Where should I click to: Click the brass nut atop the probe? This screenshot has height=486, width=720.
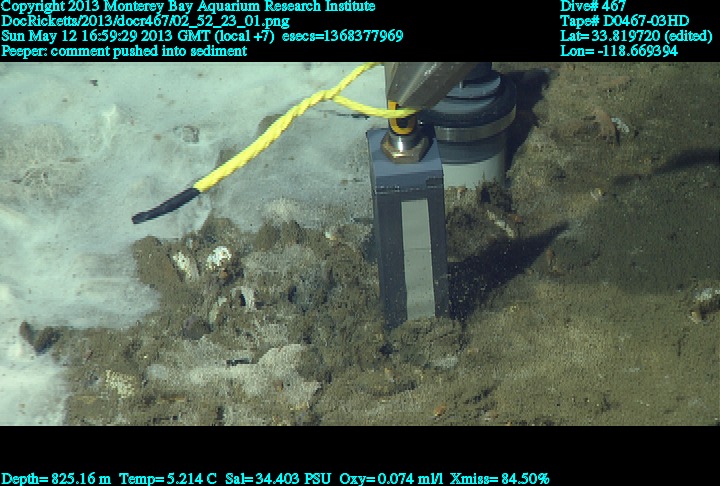tap(404, 147)
